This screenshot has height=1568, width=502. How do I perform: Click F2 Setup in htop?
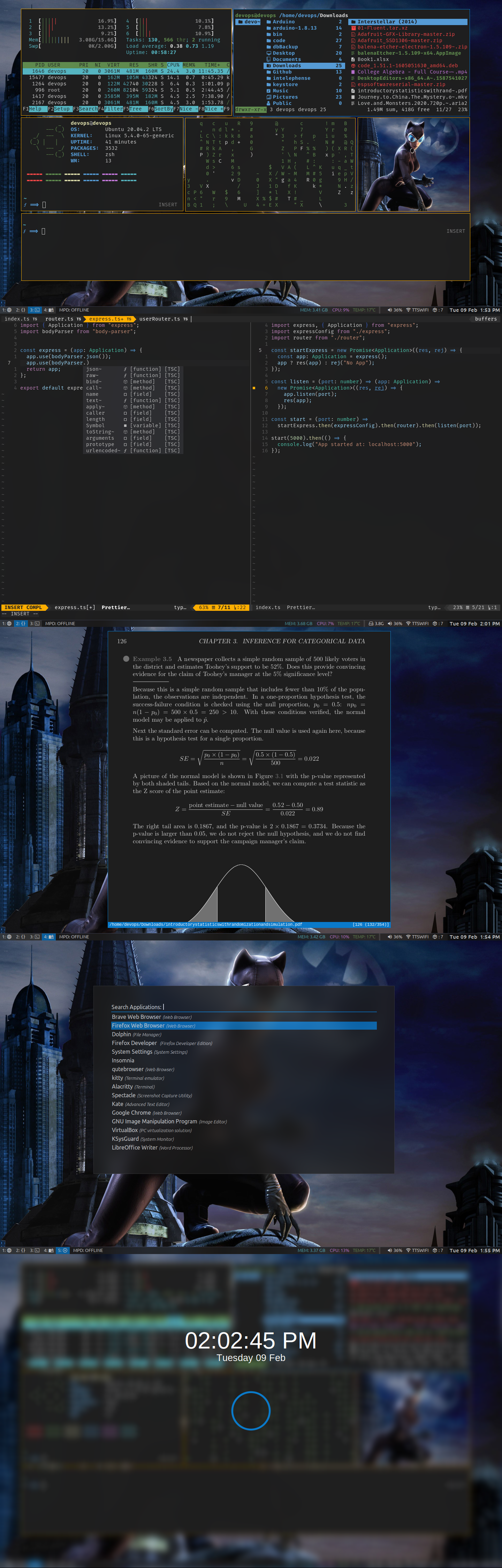click(60, 109)
